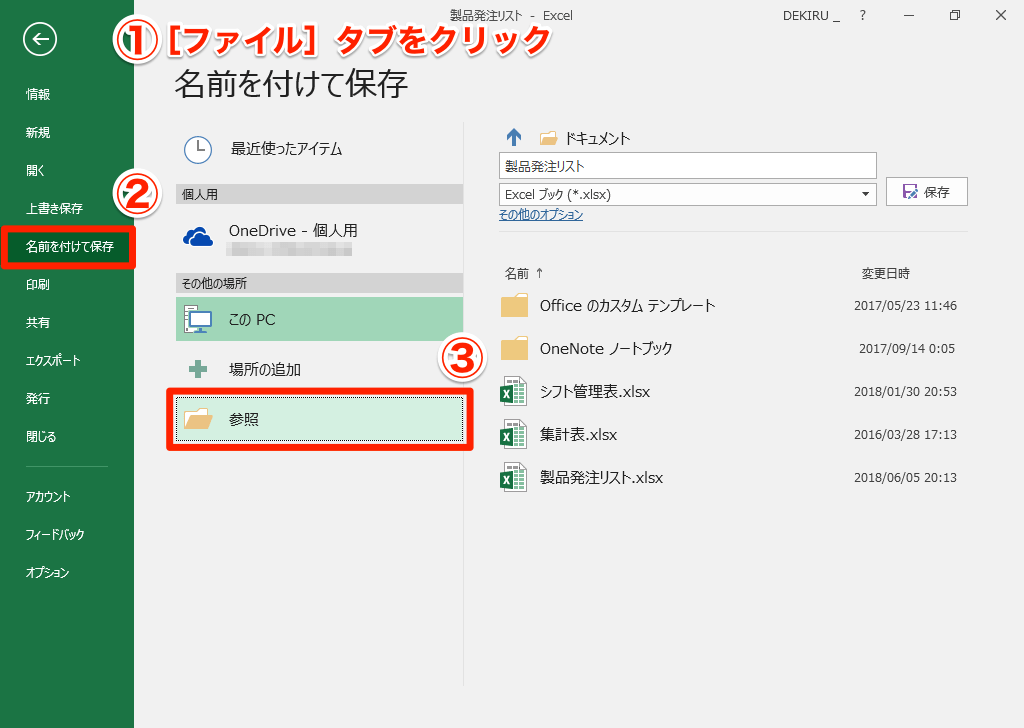Image resolution: width=1024 pixels, height=728 pixels.
Task: Click the 保存 button
Action: pyautogui.click(x=927, y=192)
